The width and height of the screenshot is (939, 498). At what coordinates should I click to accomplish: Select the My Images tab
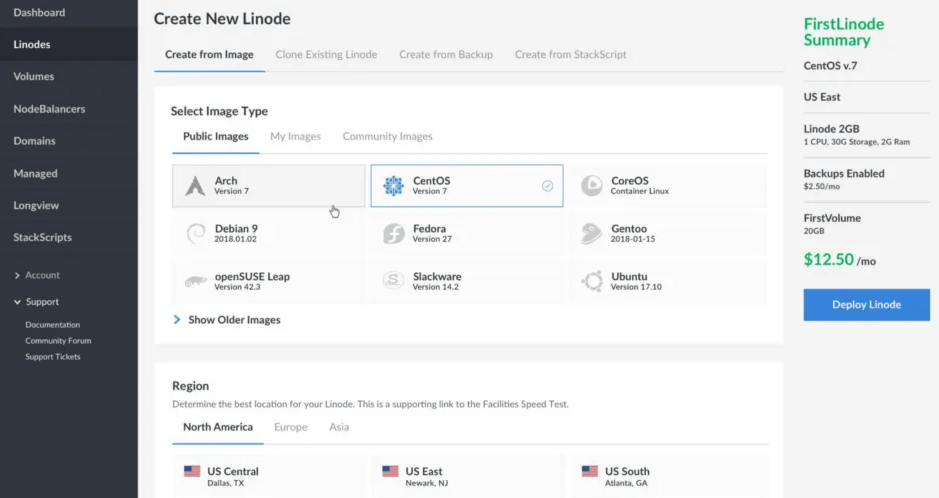point(295,136)
